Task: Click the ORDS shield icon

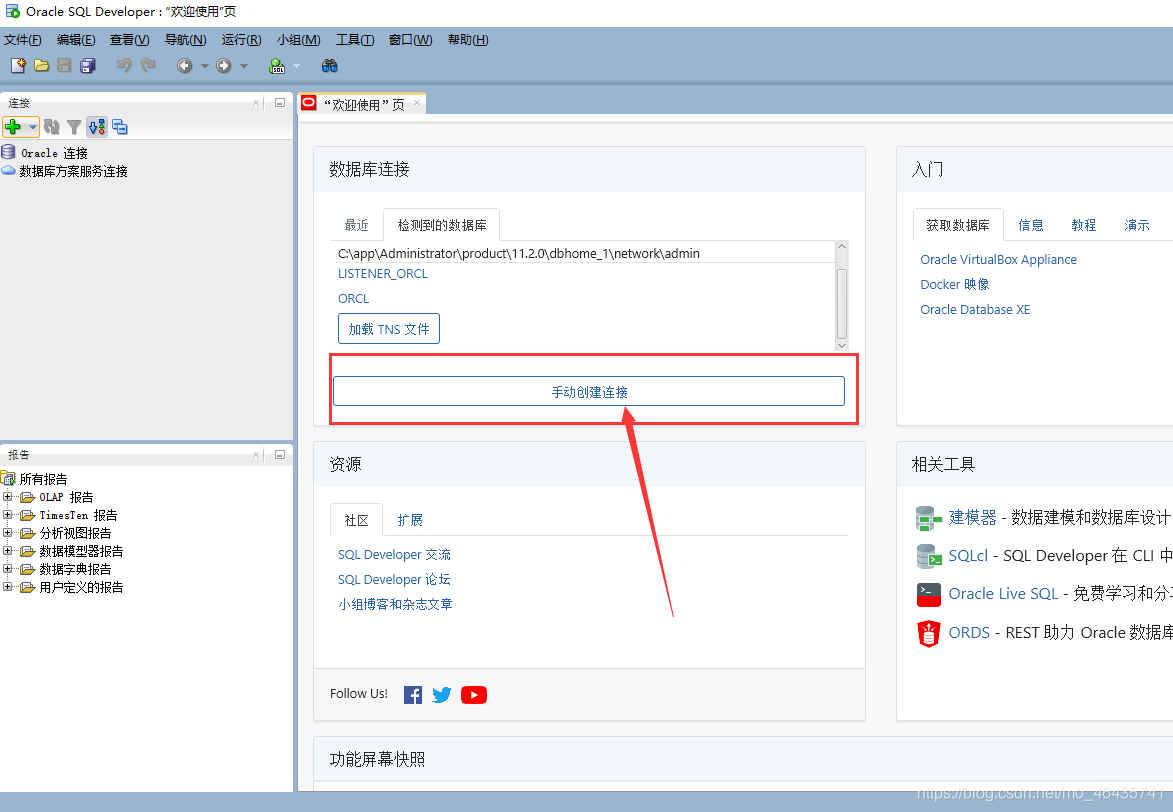Action: (928, 633)
